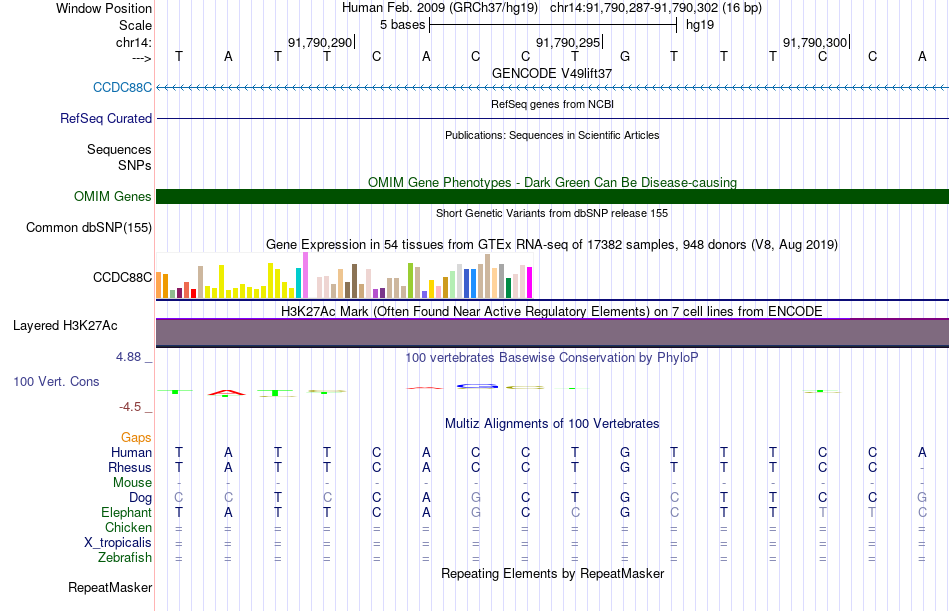
Task: Open the Layered H3K27Ac track label
Action: (65, 326)
